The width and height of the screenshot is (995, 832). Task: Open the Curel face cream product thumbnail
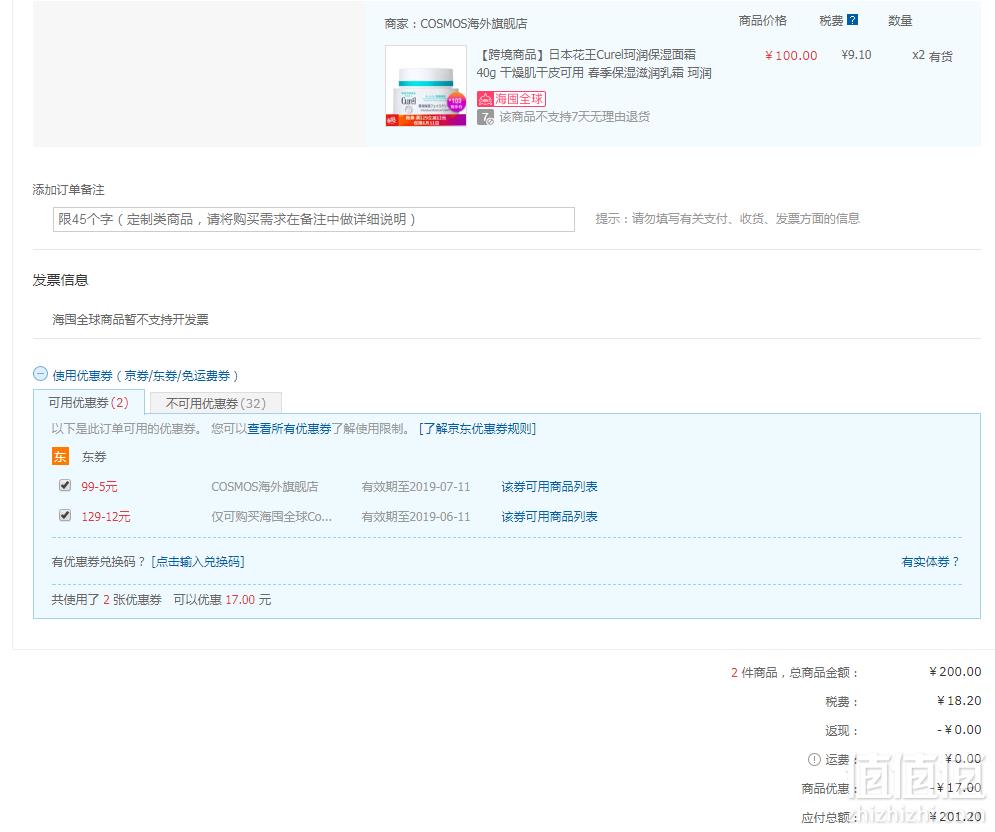point(426,86)
